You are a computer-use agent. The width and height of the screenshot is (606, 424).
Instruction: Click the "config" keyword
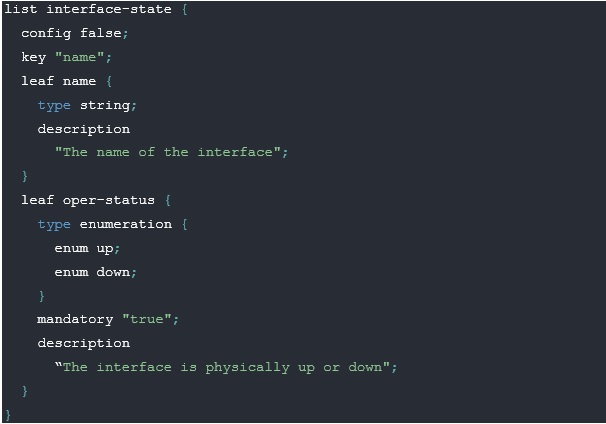click(x=46, y=33)
